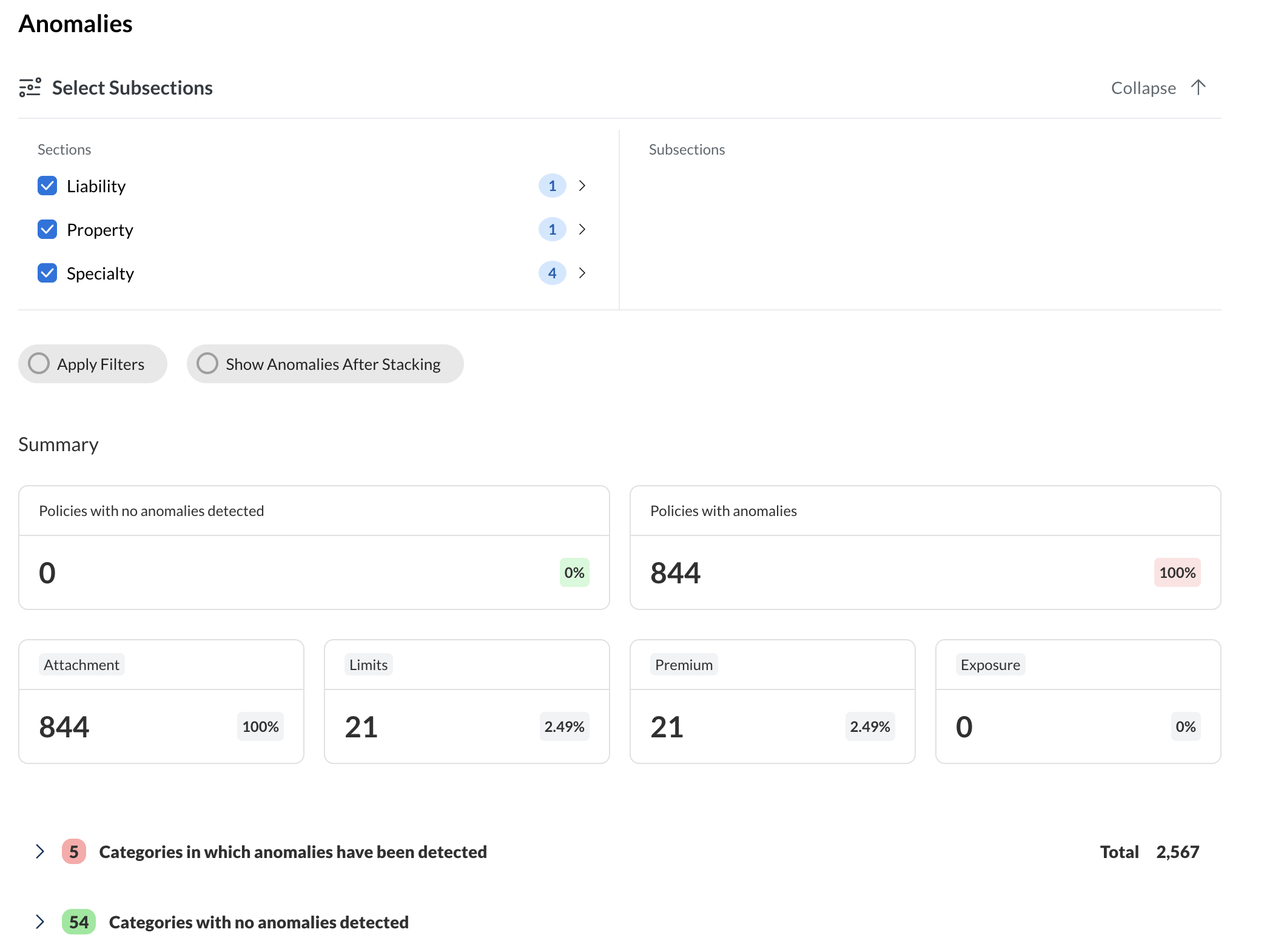Viewport: 1264px width, 952px height.
Task: Click the Specialty section count badge showing 4
Action: (551, 273)
